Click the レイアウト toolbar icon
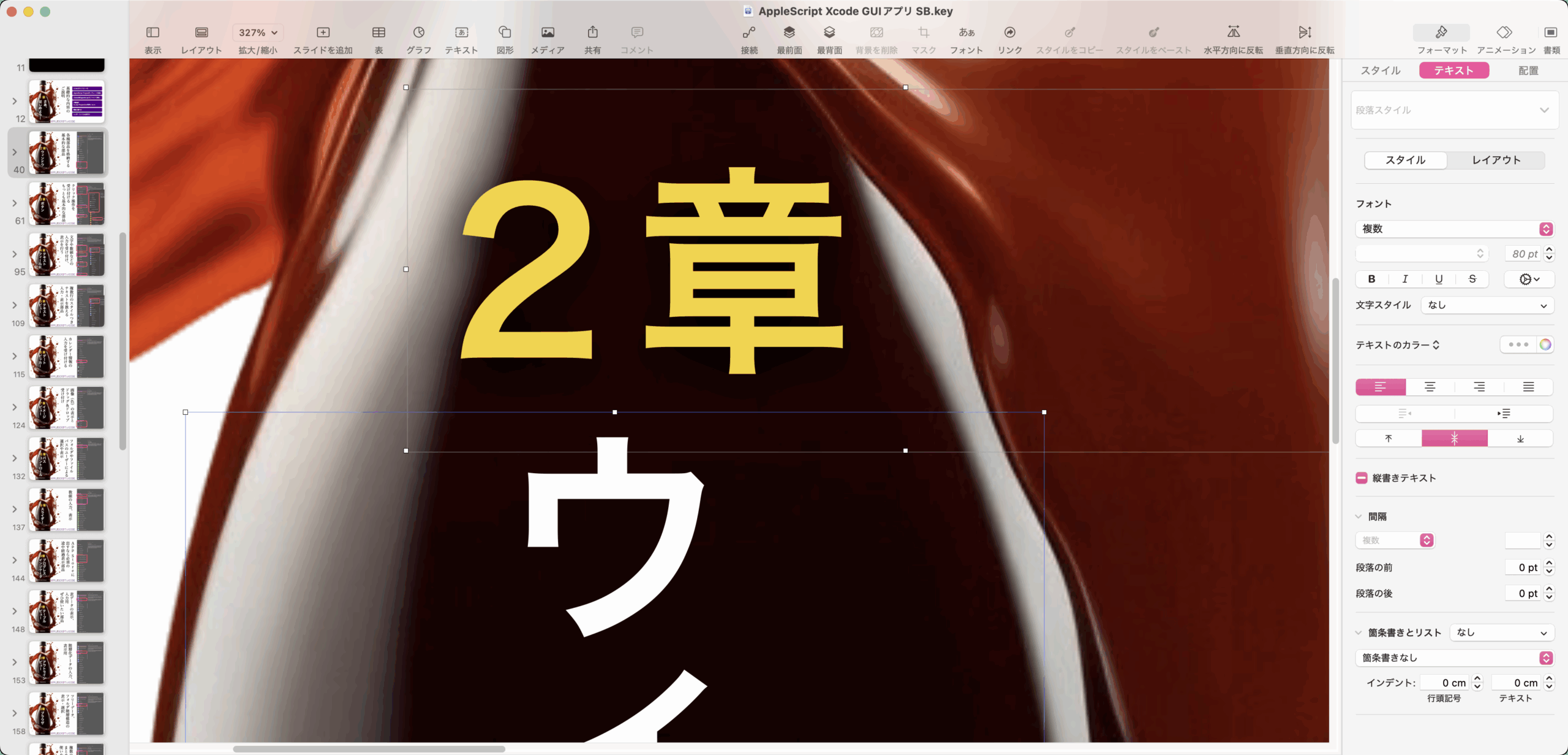Screen dimensions: 1568x755 pos(202,32)
